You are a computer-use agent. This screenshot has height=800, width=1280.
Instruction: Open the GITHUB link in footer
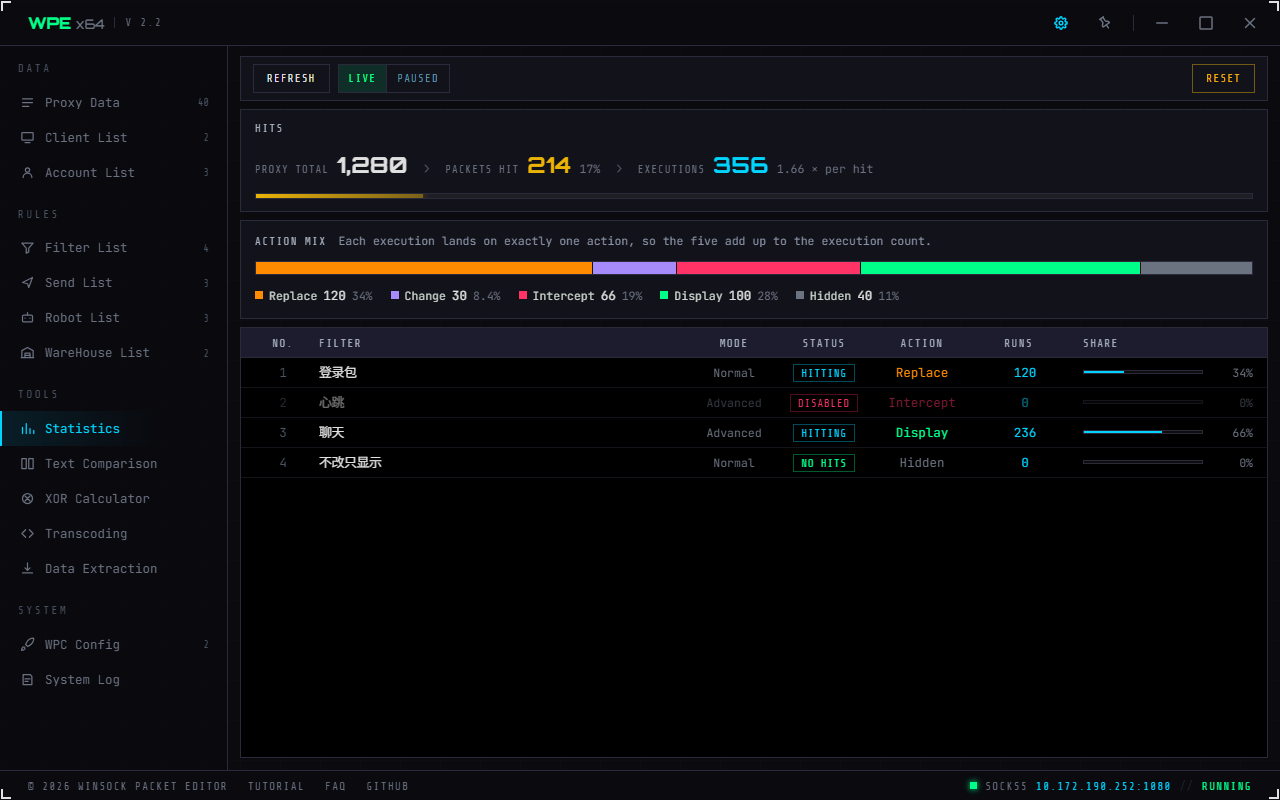[388, 786]
